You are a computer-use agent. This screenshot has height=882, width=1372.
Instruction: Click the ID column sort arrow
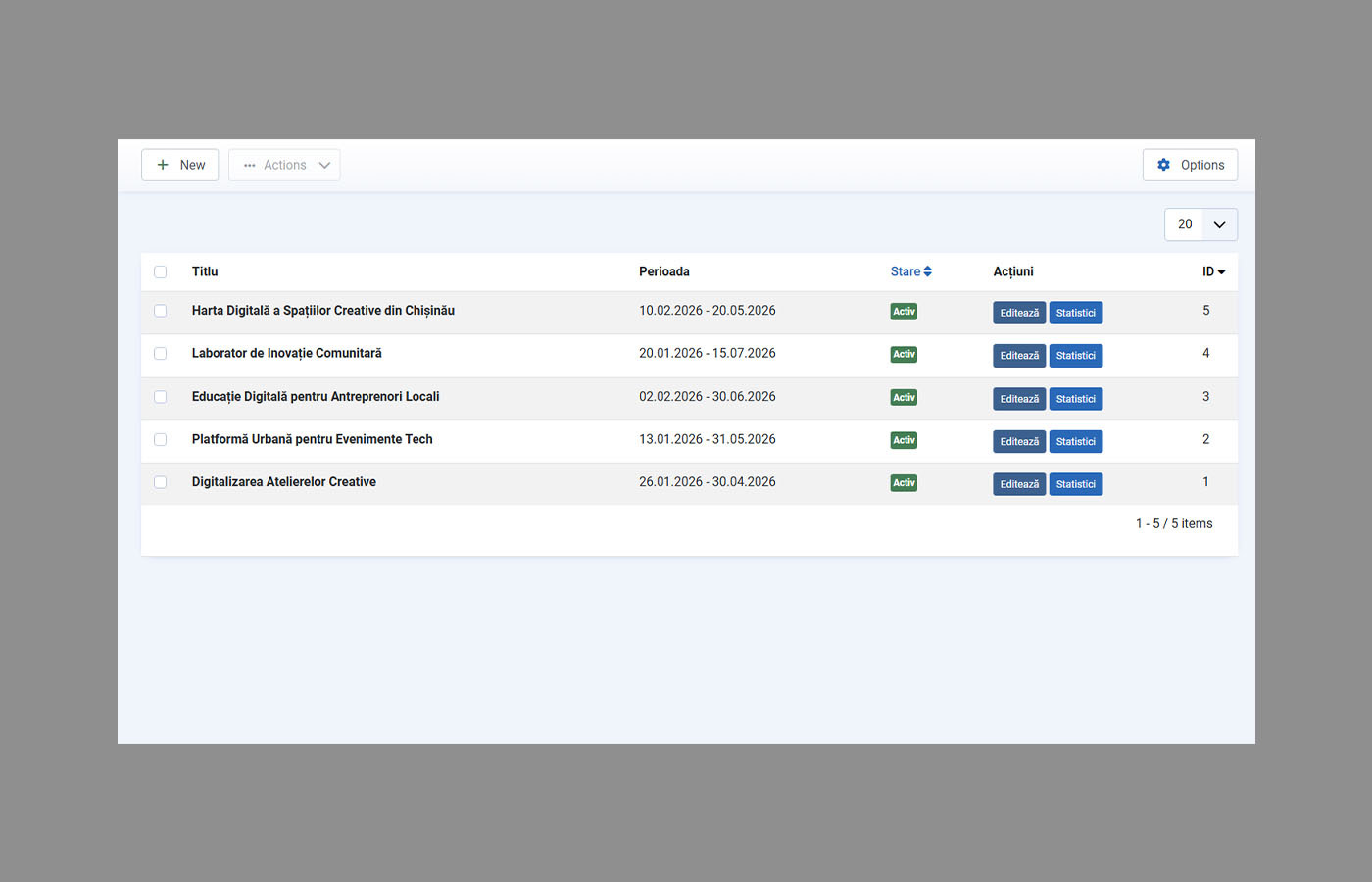coord(1221,272)
